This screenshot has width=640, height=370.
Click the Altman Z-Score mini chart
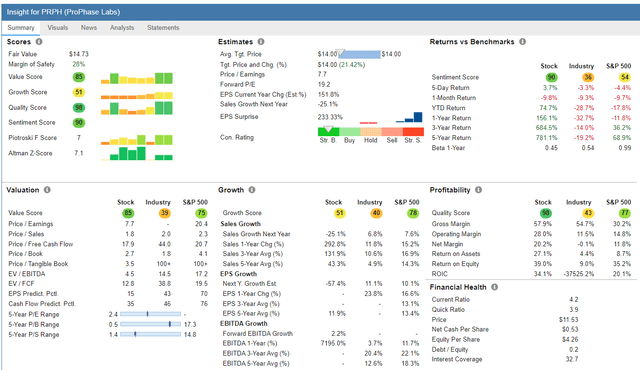click(137, 153)
